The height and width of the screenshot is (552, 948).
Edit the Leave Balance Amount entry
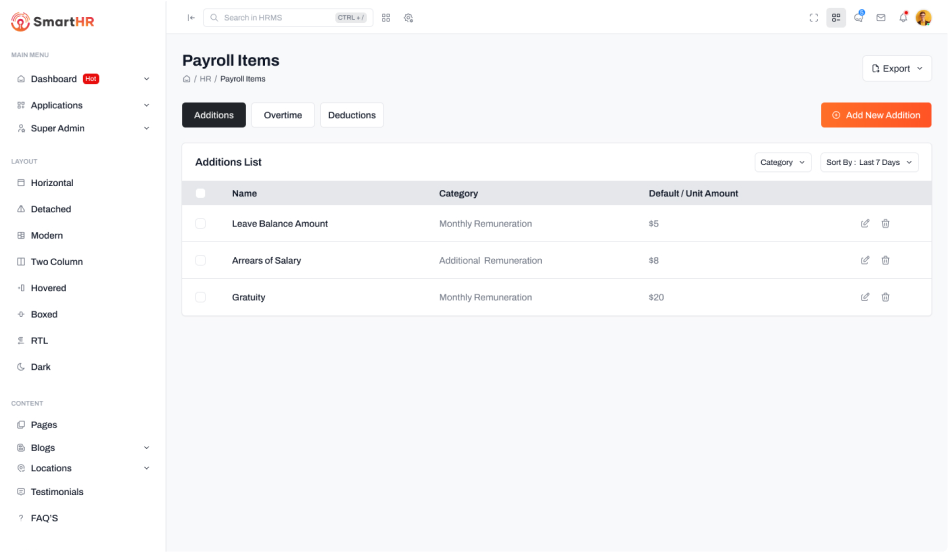point(865,224)
